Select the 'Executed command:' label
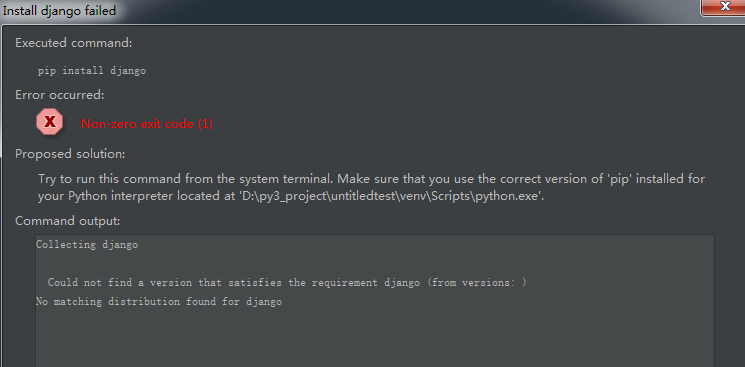Image resolution: width=745 pixels, height=367 pixels. (x=74, y=43)
